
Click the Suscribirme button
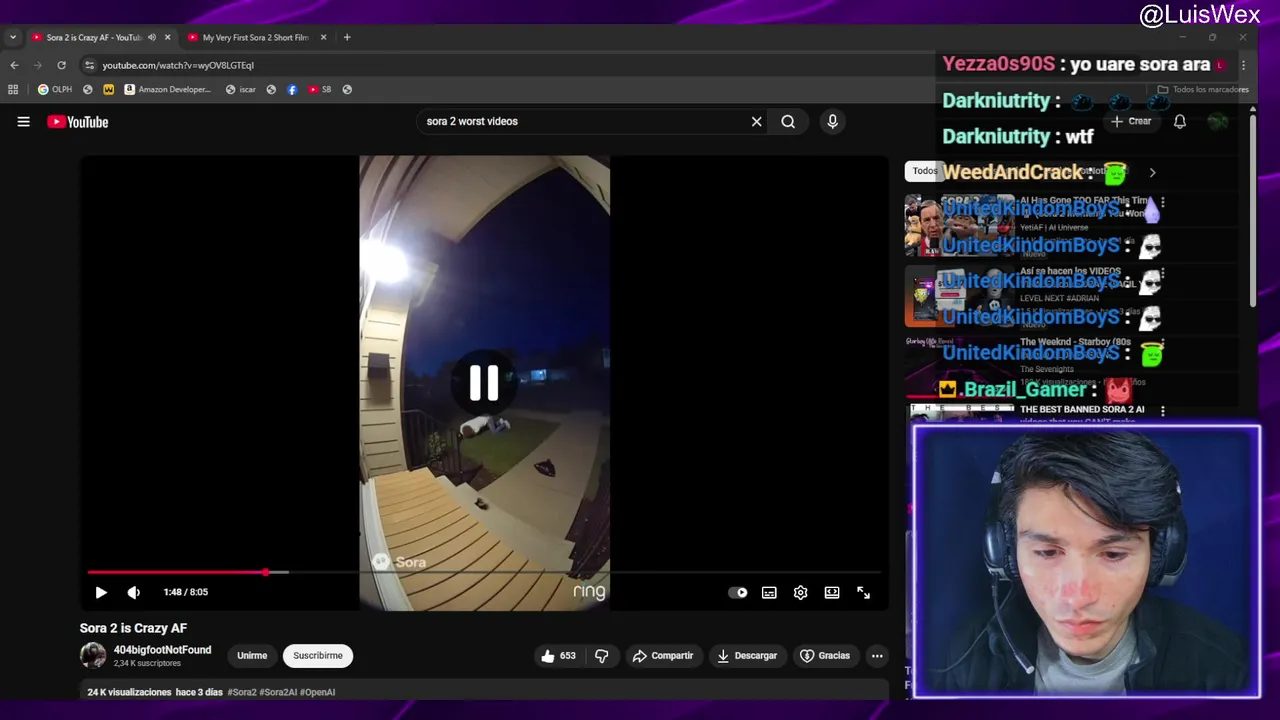(x=318, y=656)
